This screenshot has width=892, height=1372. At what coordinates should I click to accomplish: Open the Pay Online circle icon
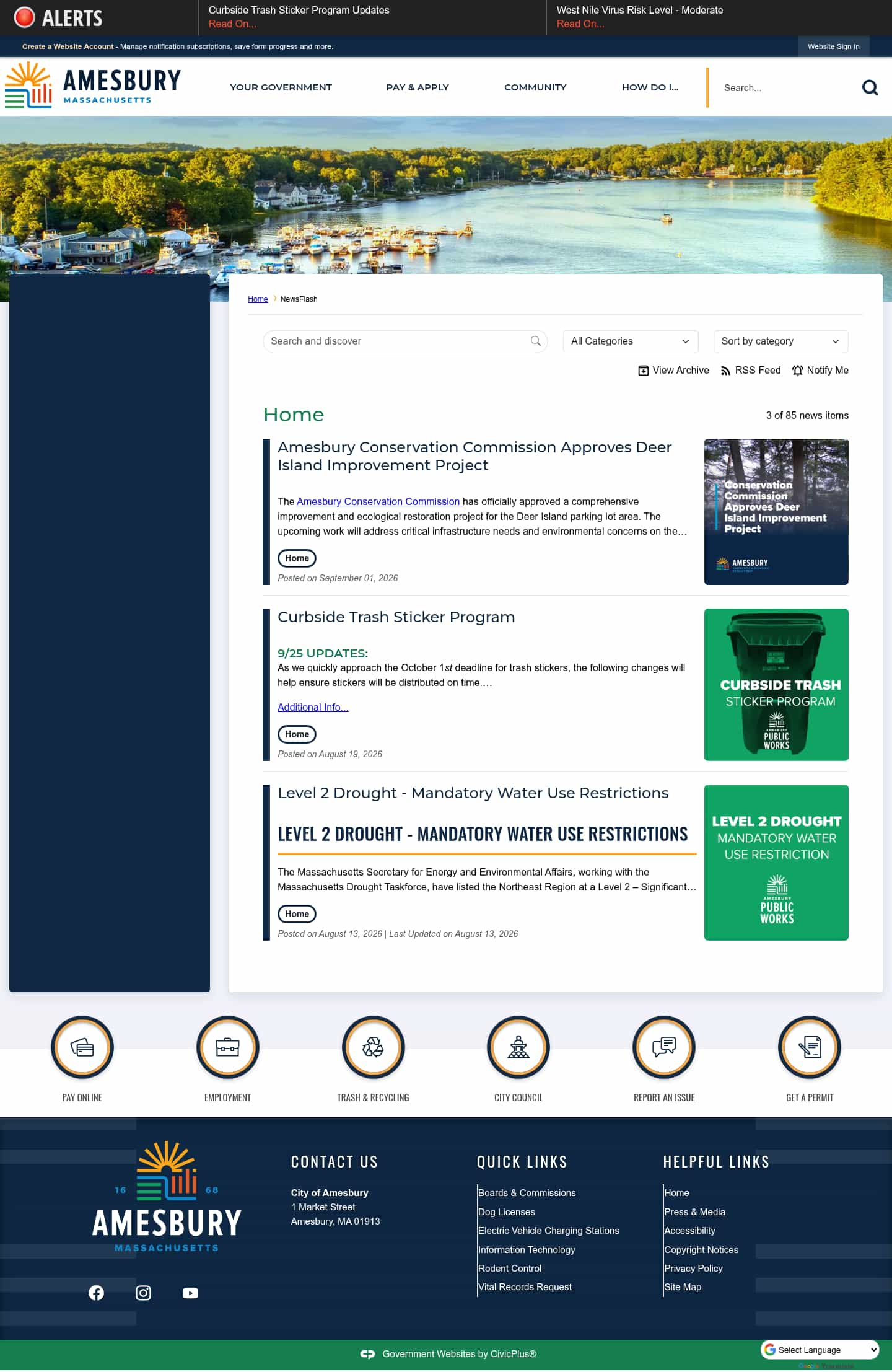(82, 1047)
